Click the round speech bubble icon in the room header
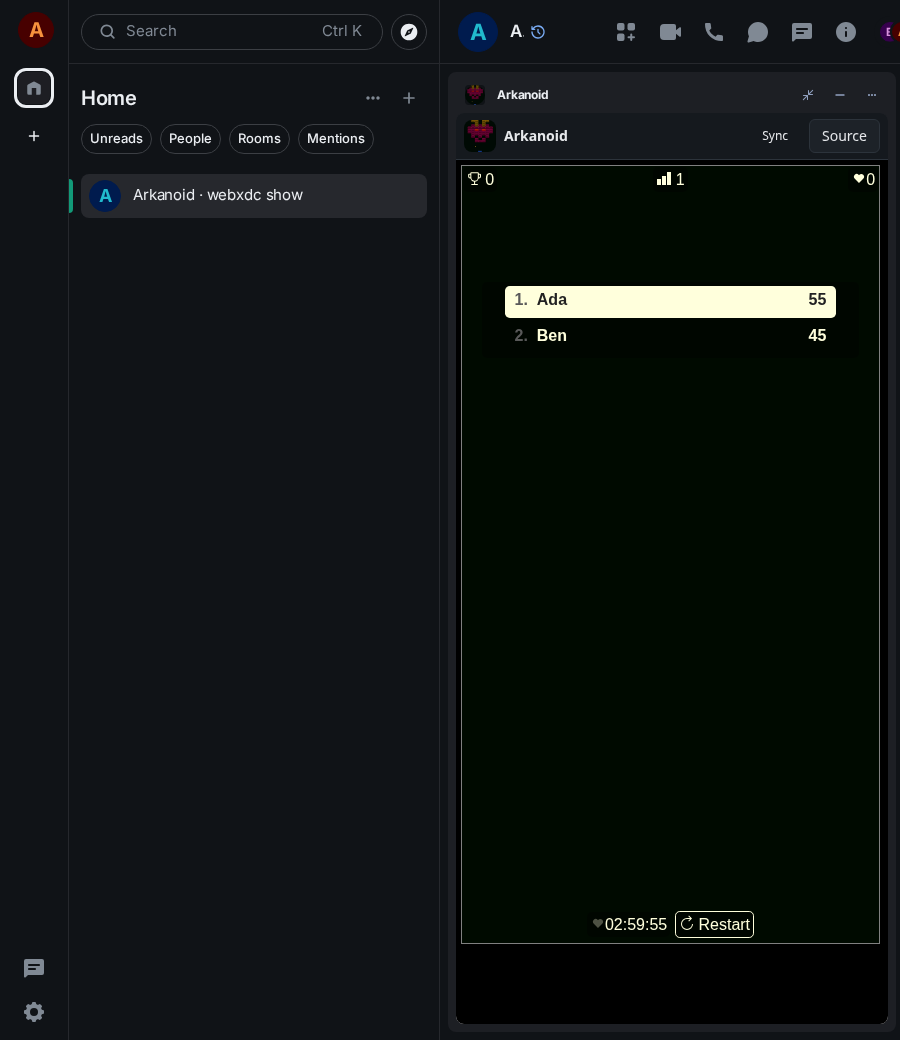This screenshot has height=1040, width=900. pos(757,32)
